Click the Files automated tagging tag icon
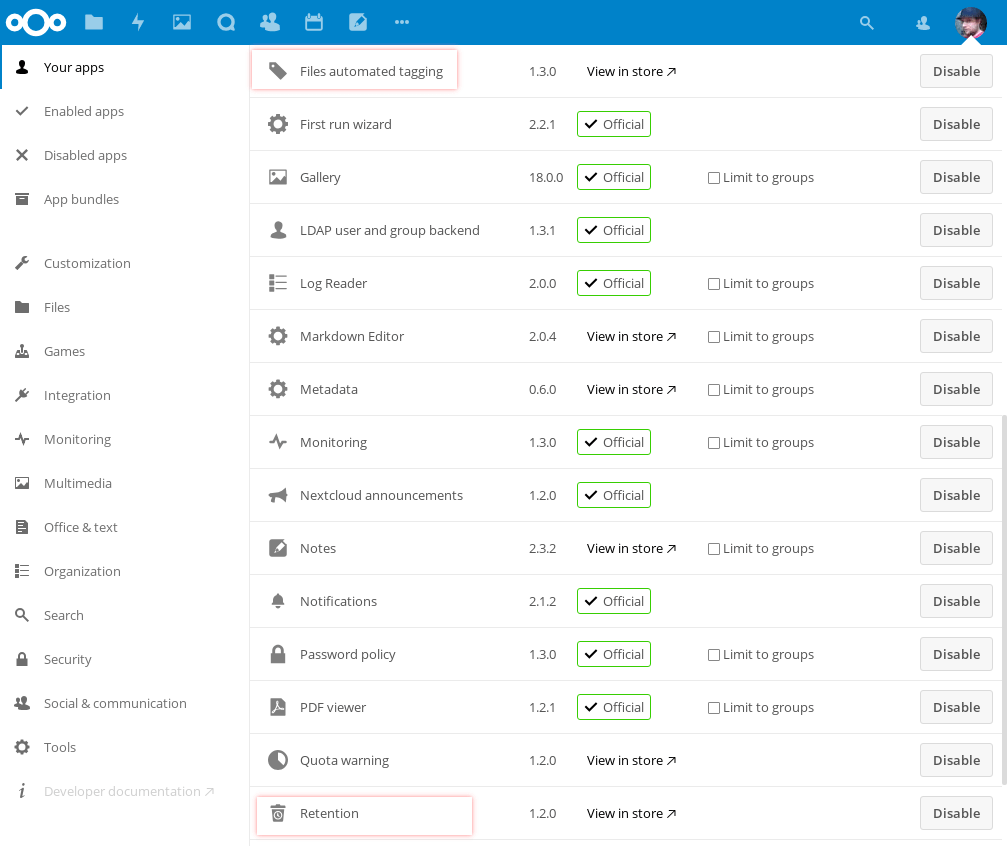The width and height of the screenshot is (1007, 846). tap(277, 71)
